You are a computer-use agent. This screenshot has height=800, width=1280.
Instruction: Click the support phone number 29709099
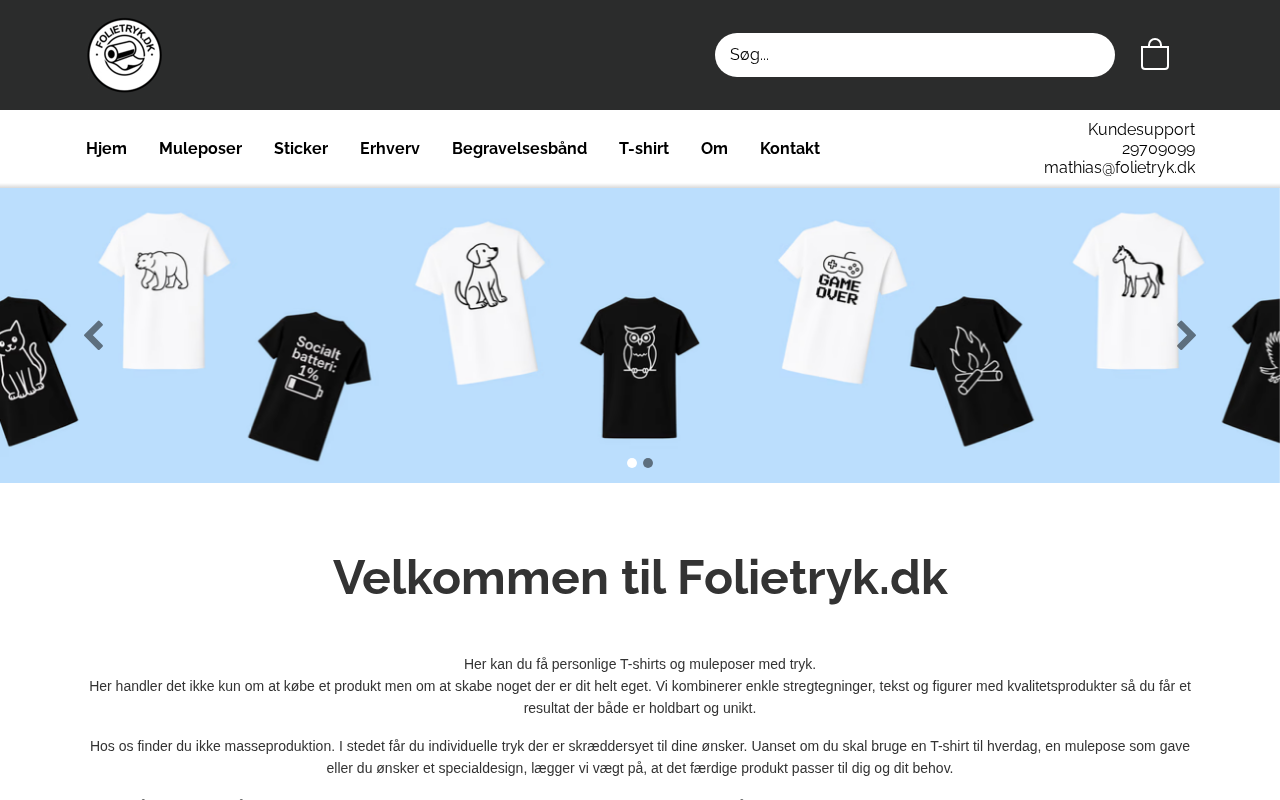click(x=1158, y=149)
